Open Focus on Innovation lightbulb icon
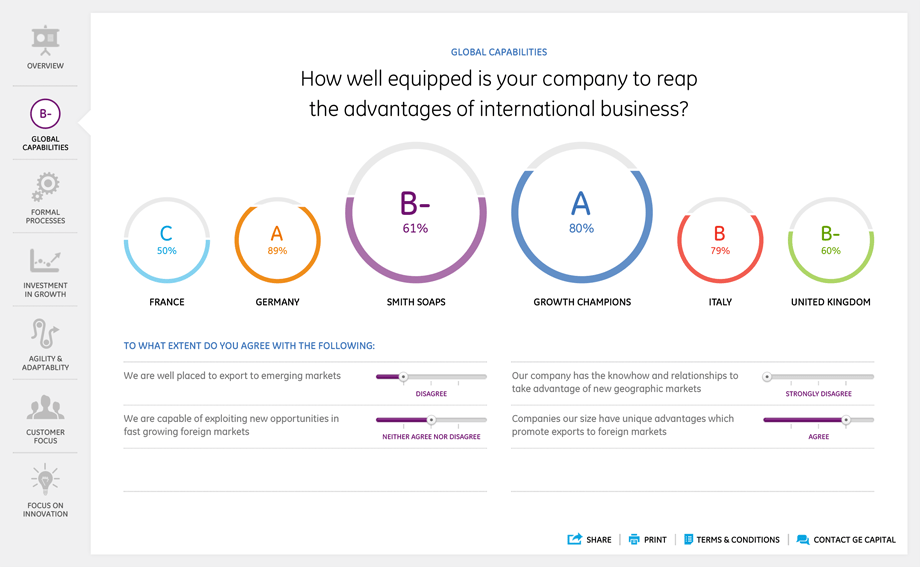Viewport: 920px width, 567px height. click(x=45, y=480)
